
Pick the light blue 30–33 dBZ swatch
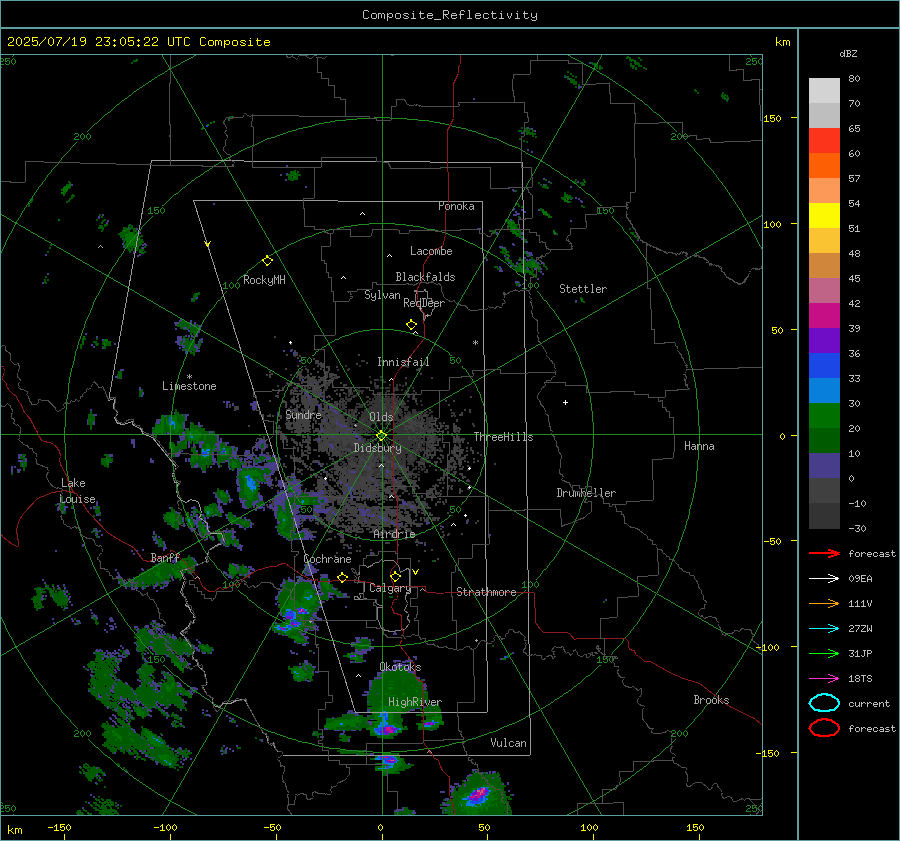824,391
